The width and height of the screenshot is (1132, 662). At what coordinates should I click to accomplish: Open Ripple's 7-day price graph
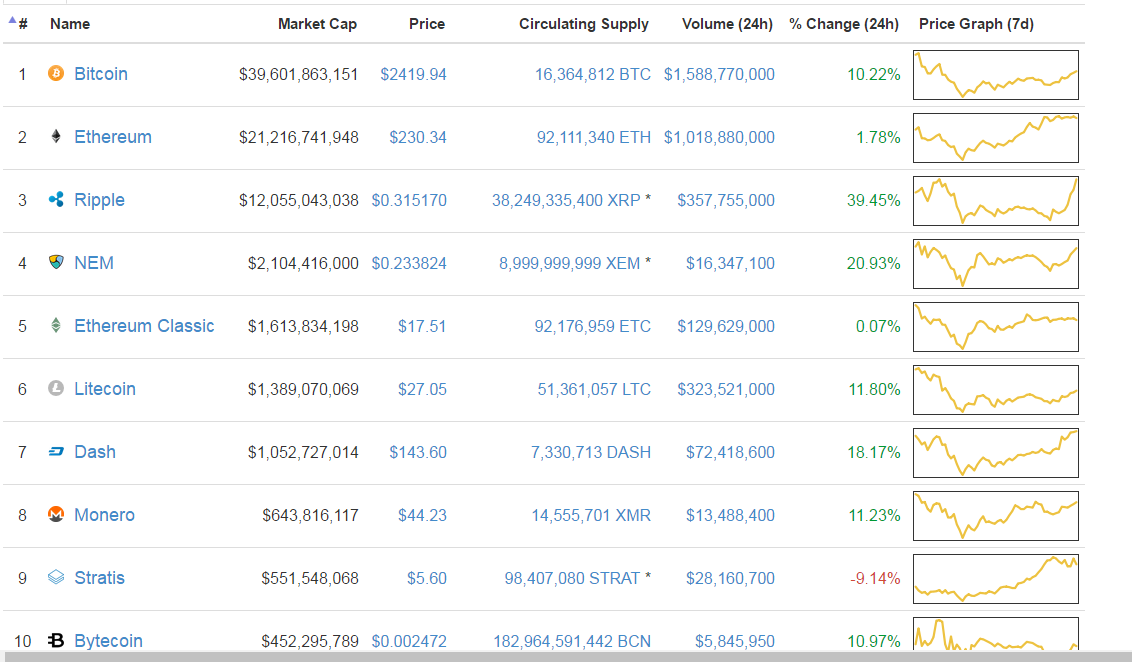(996, 201)
